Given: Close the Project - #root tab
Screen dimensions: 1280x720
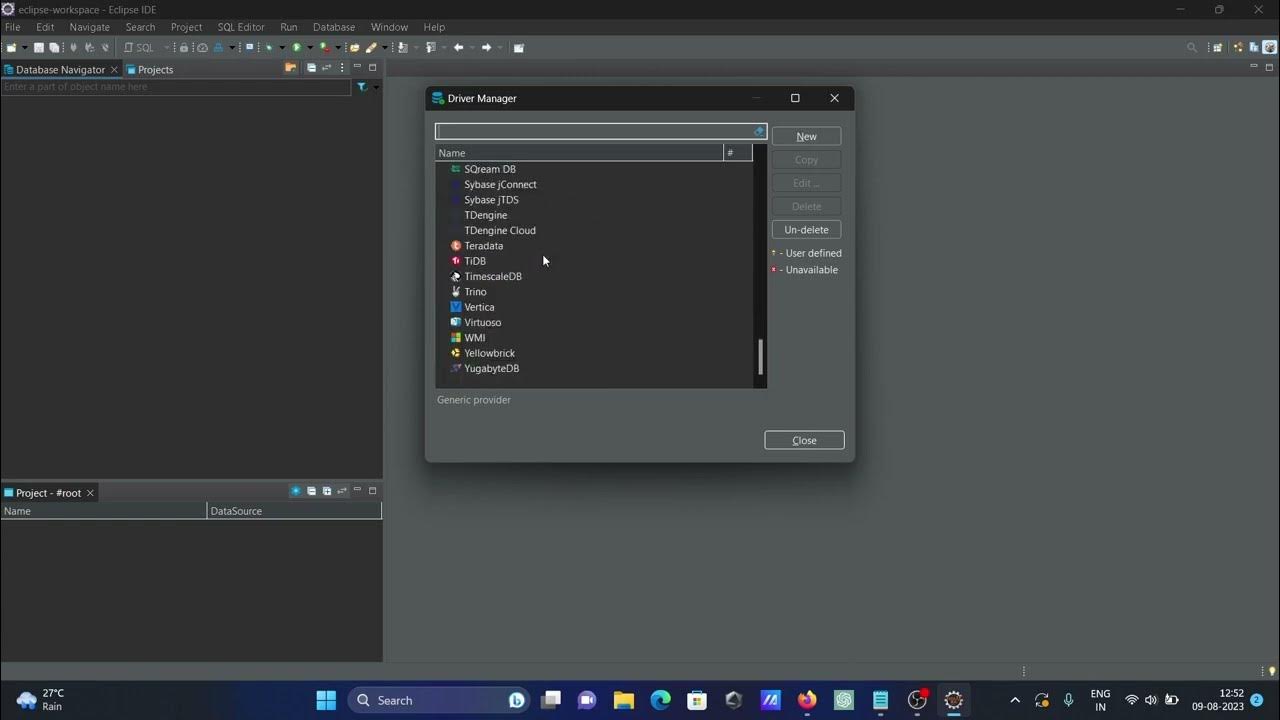Looking at the screenshot, I should point(90,493).
